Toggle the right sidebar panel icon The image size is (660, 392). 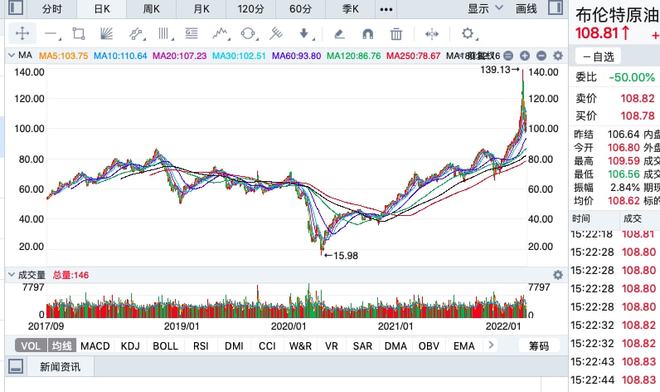(556, 8)
